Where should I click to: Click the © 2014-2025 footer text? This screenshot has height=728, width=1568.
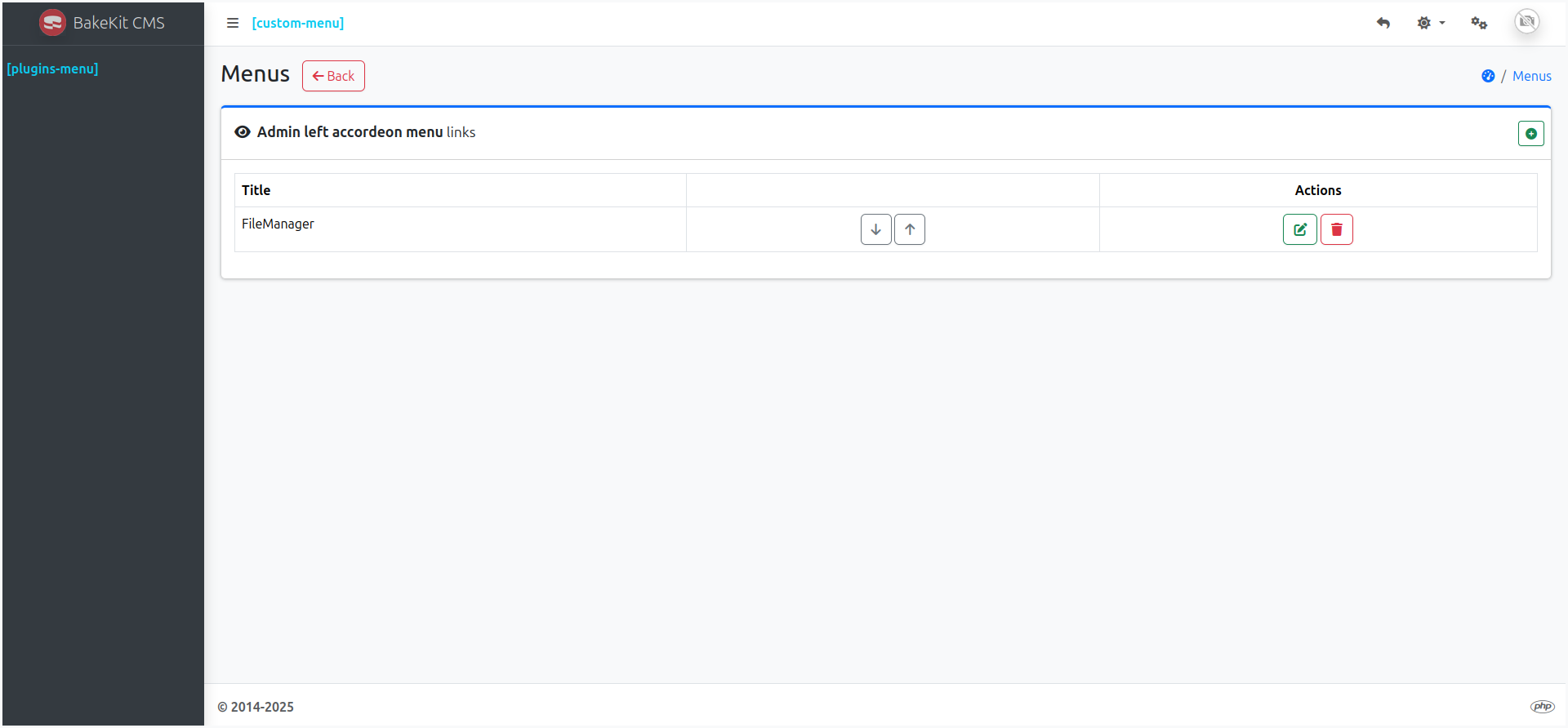pos(256,707)
